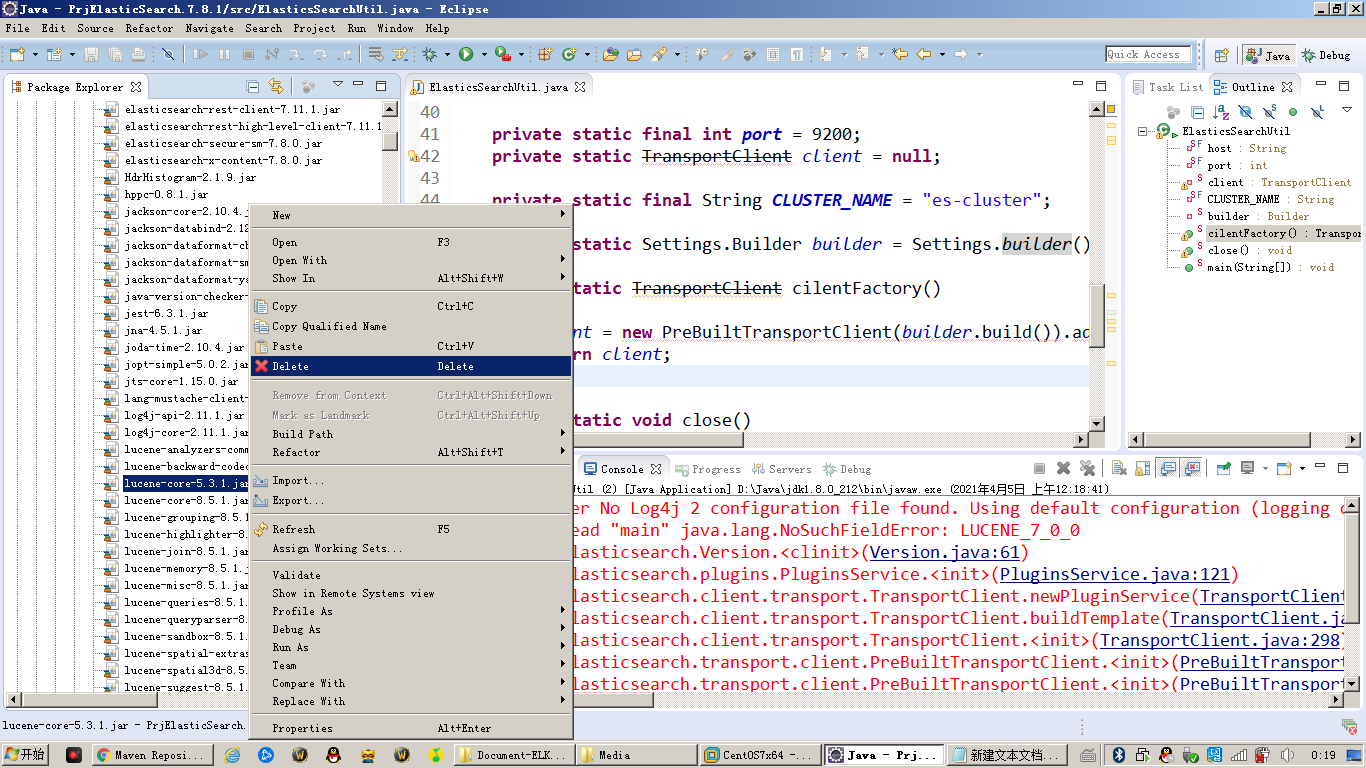1366x768 pixels.
Task: Click the Open Type toolbar icon
Action: [610, 54]
